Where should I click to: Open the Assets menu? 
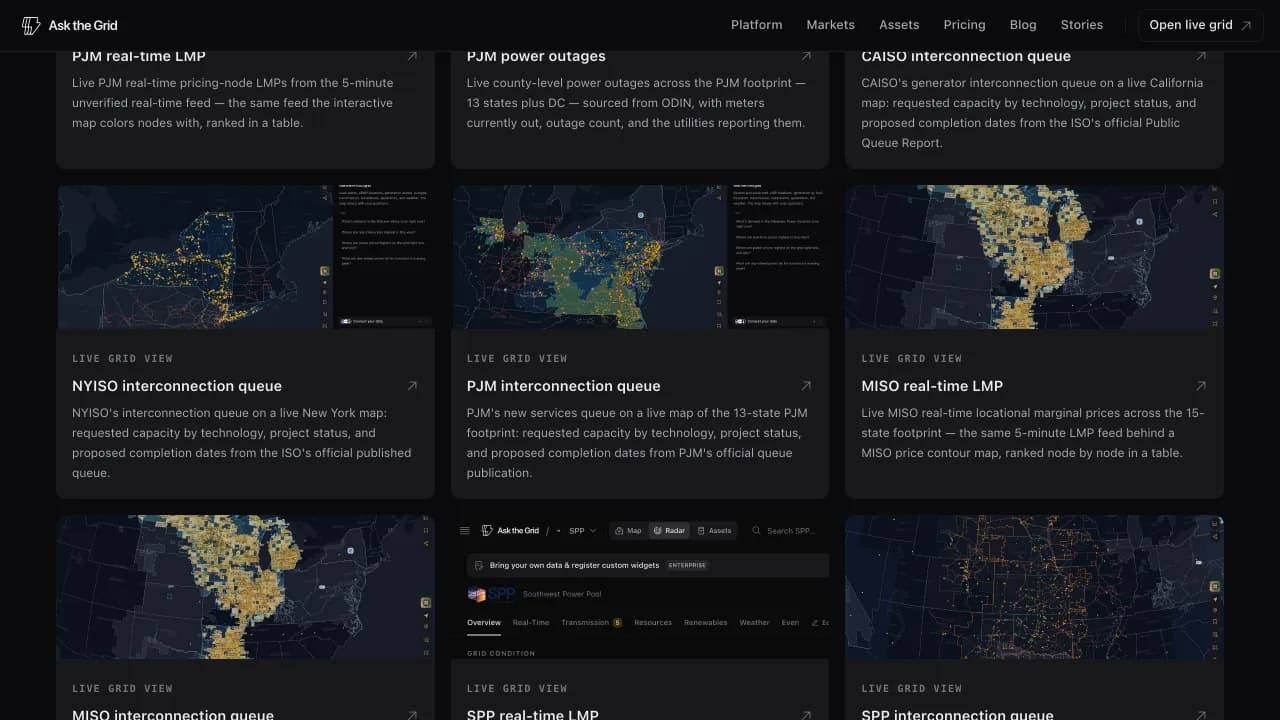[x=899, y=25]
